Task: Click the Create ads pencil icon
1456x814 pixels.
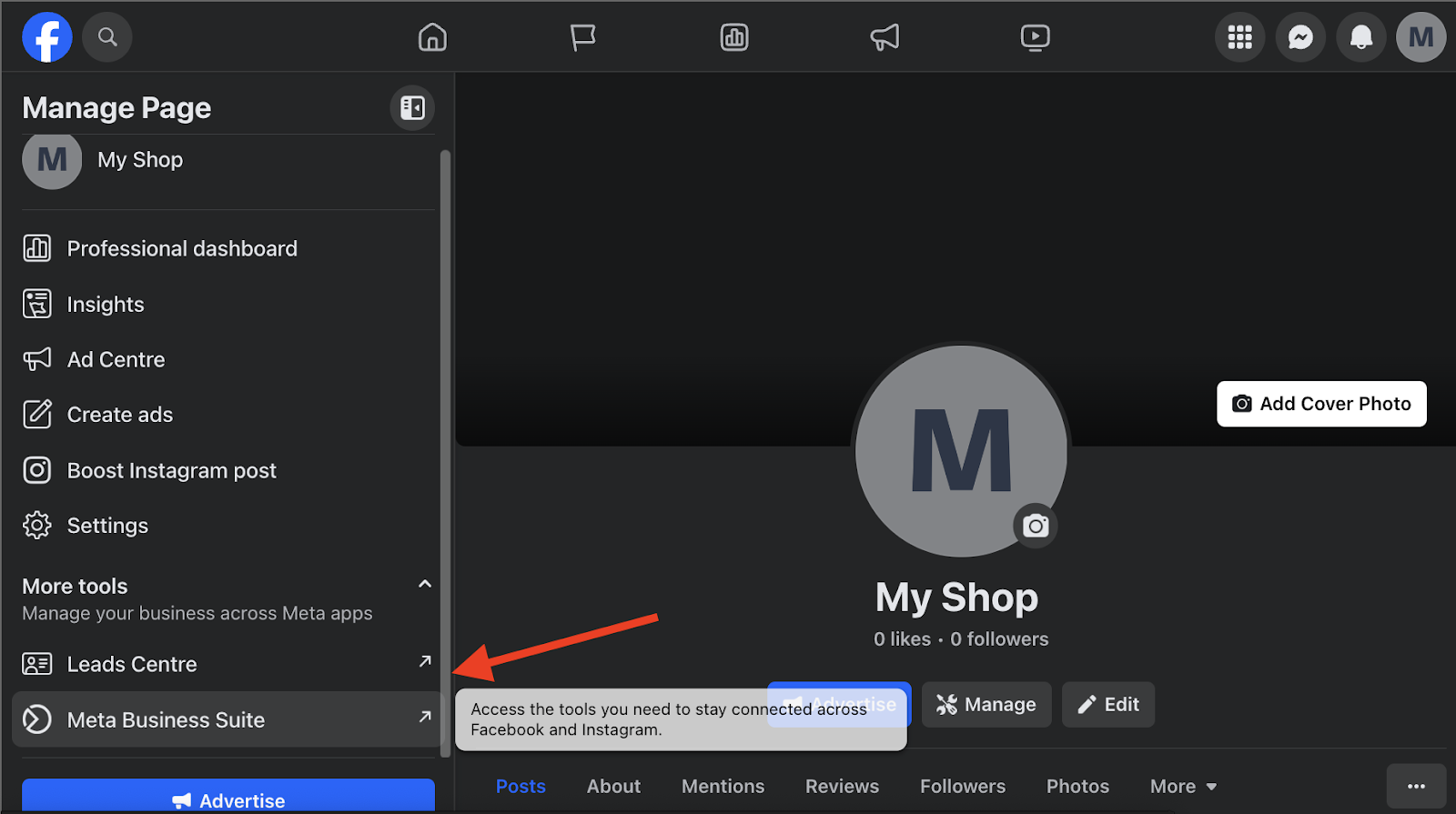Action: [x=37, y=415]
